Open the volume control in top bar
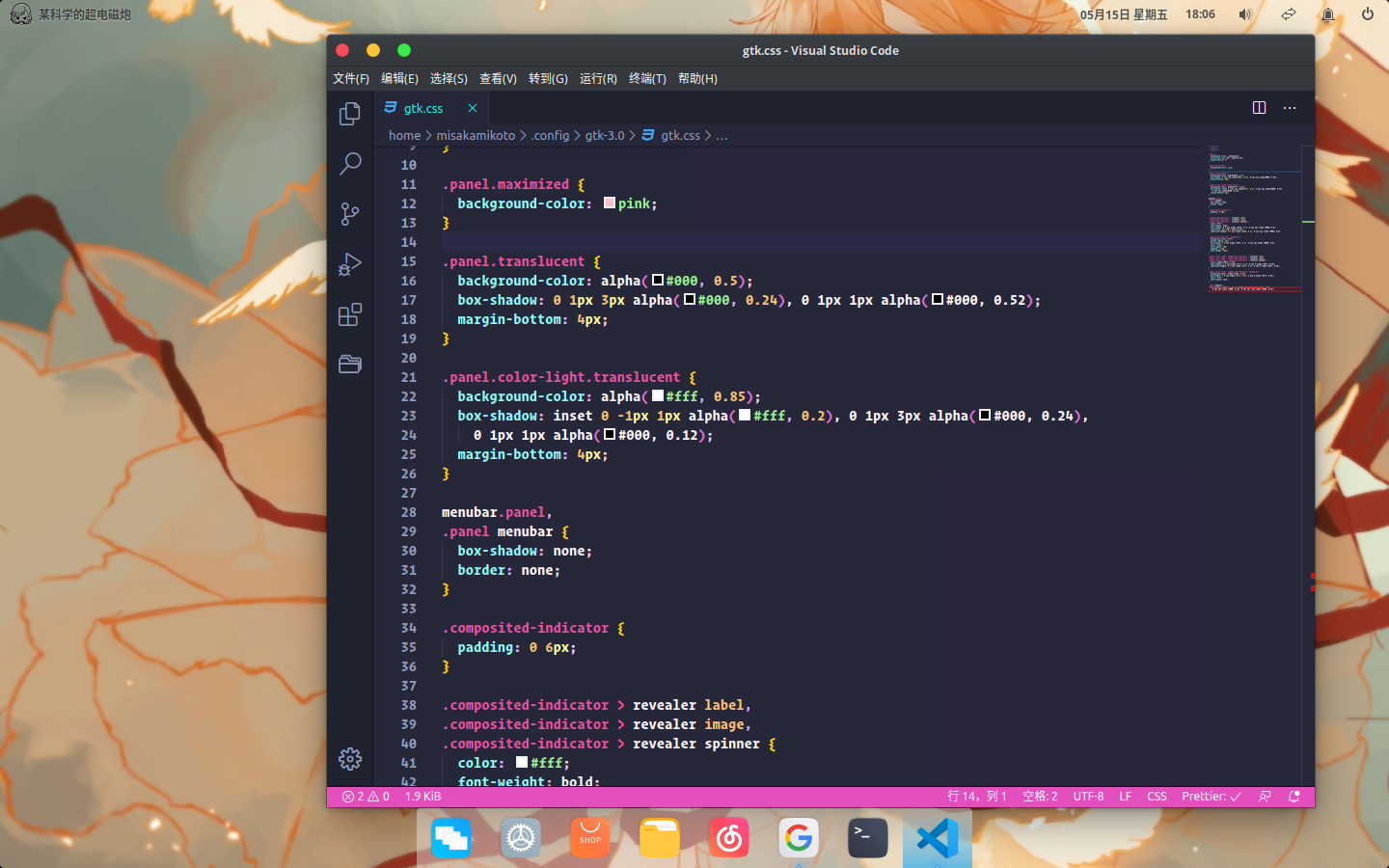 (x=1245, y=14)
